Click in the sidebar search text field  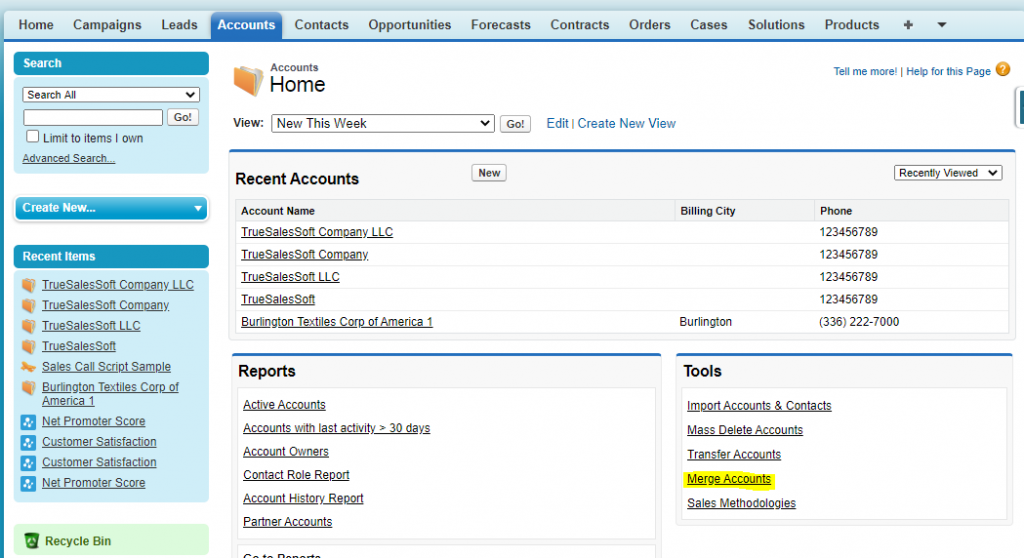click(x=92, y=117)
